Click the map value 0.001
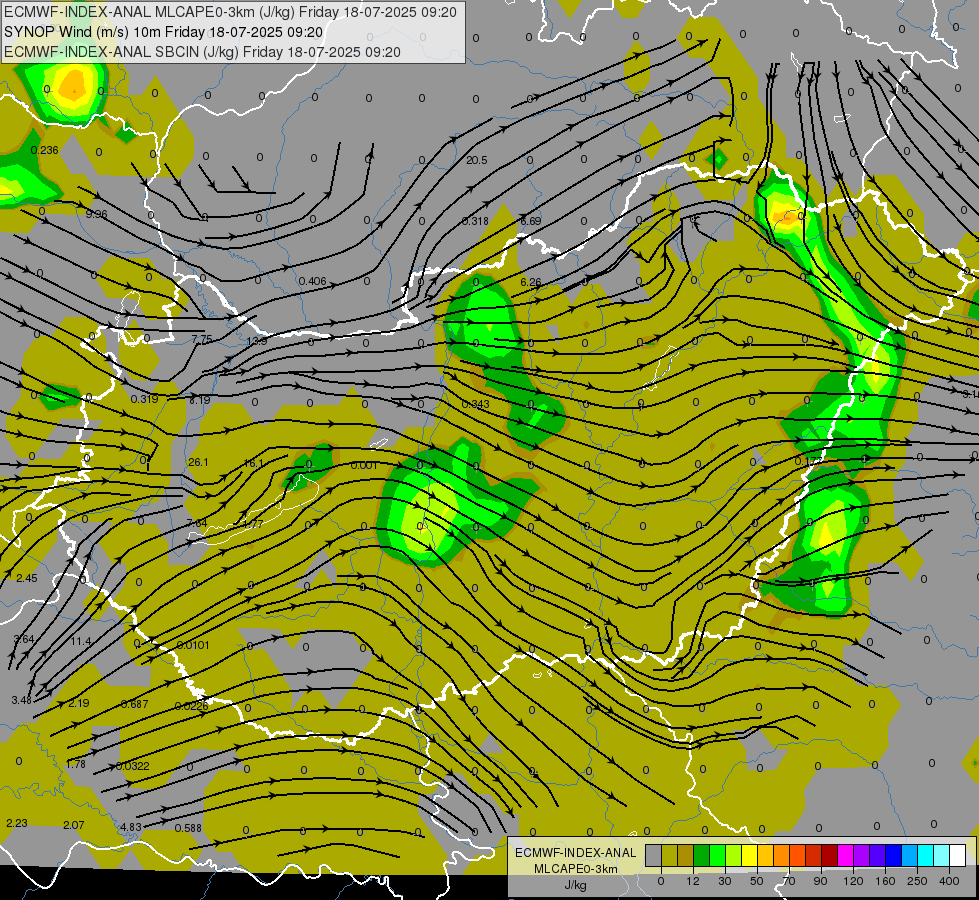 [364, 465]
